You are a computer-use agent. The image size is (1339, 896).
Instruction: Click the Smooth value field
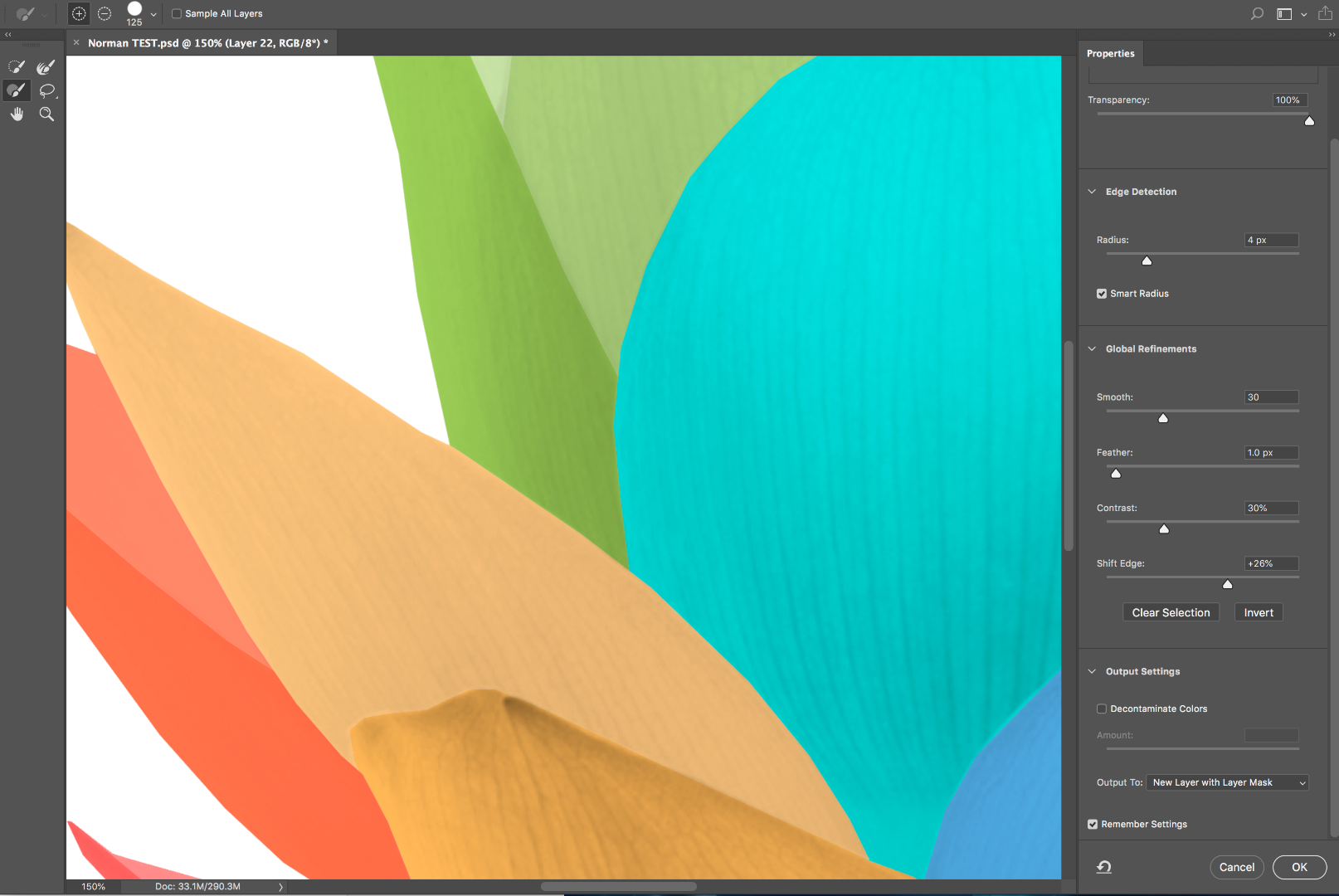pyautogui.click(x=1271, y=397)
